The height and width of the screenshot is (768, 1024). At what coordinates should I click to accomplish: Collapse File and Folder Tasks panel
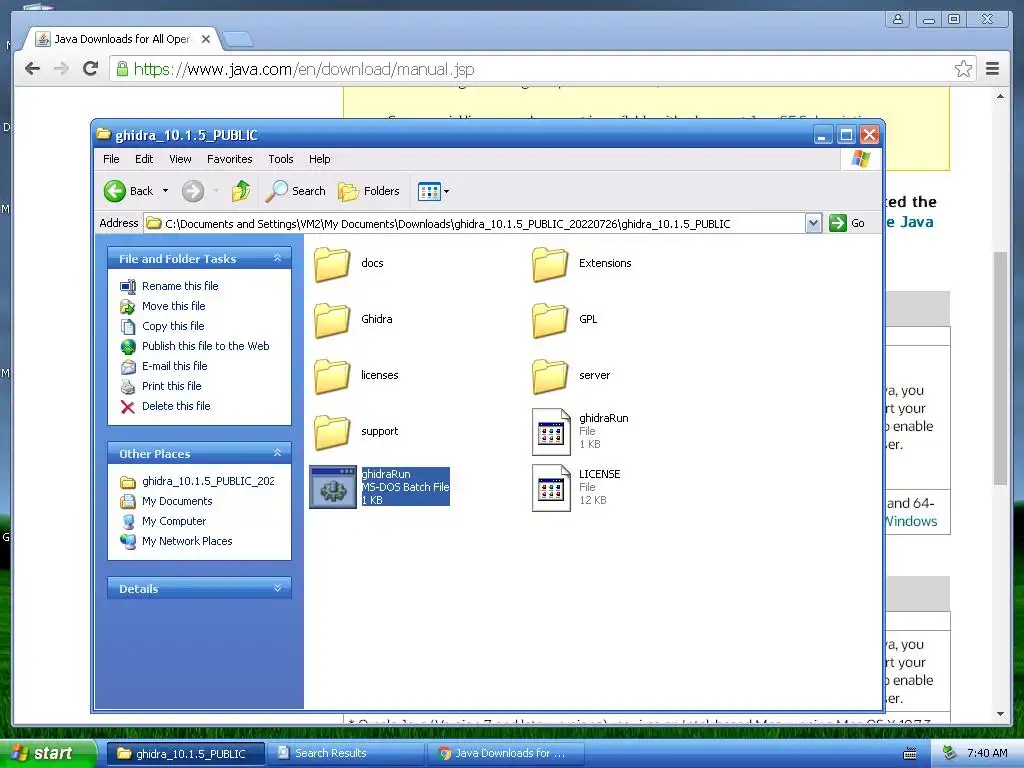pyautogui.click(x=278, y=259)
